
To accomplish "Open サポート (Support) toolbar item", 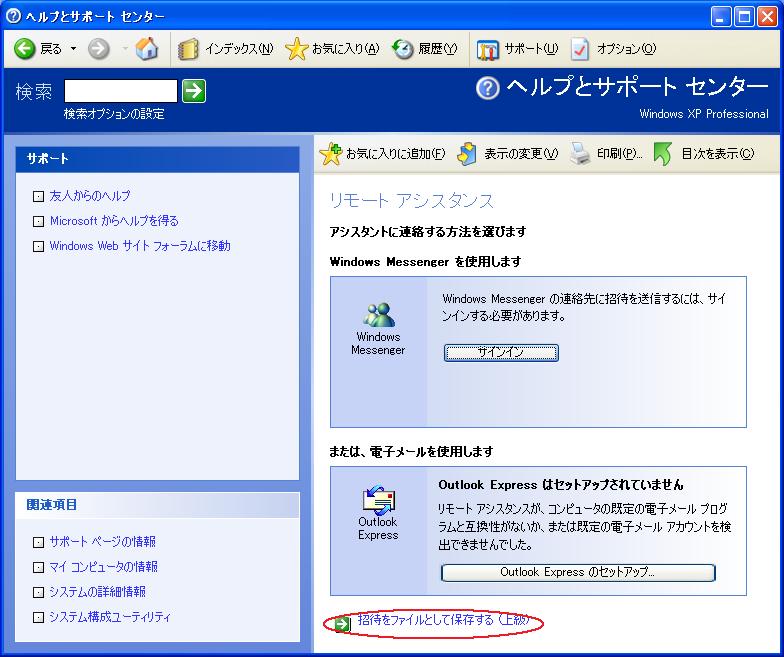I will (488, 49).
